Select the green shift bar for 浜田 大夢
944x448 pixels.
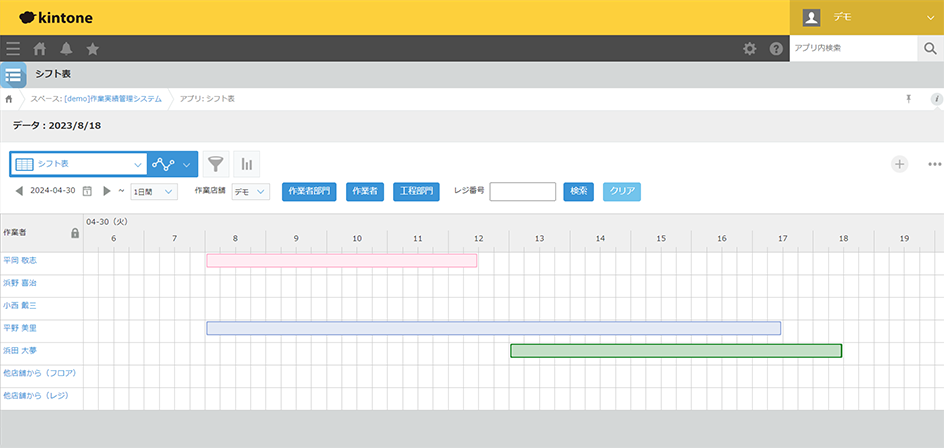point(676,350)
